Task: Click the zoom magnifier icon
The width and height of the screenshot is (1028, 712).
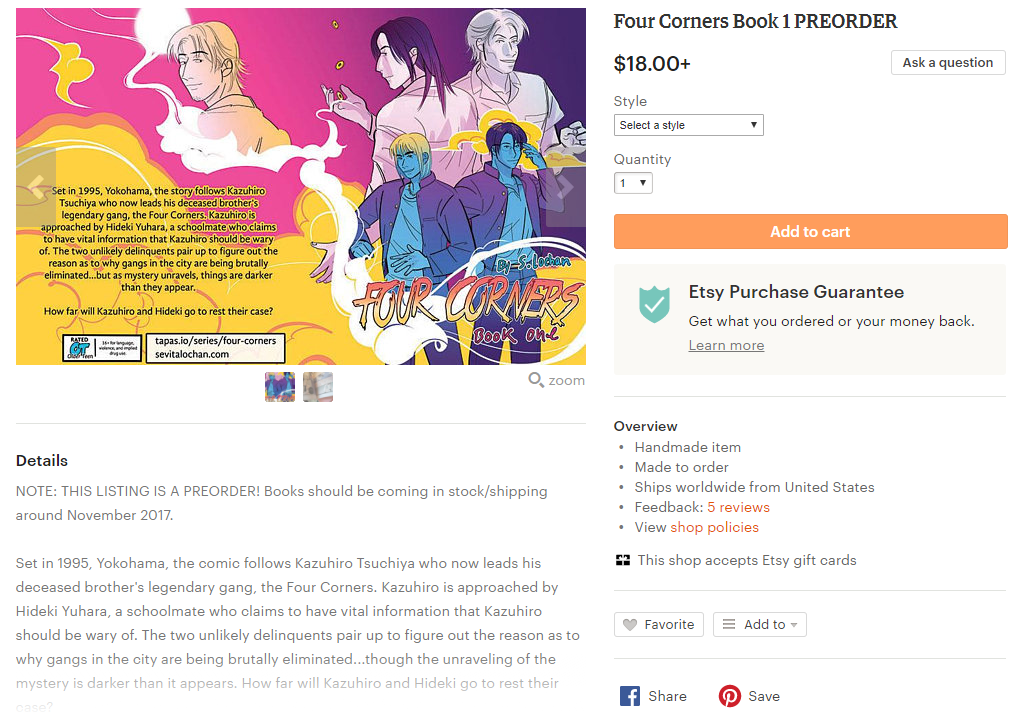Action: [536, 380]
